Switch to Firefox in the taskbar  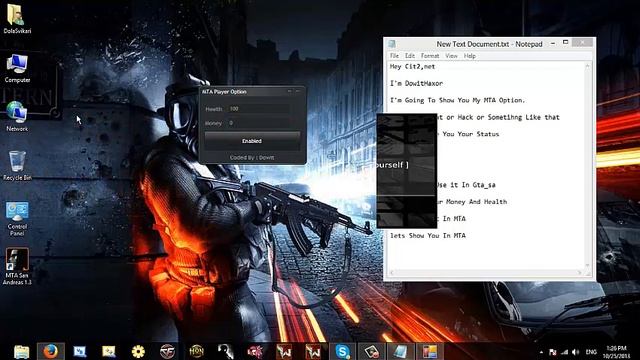51,351
